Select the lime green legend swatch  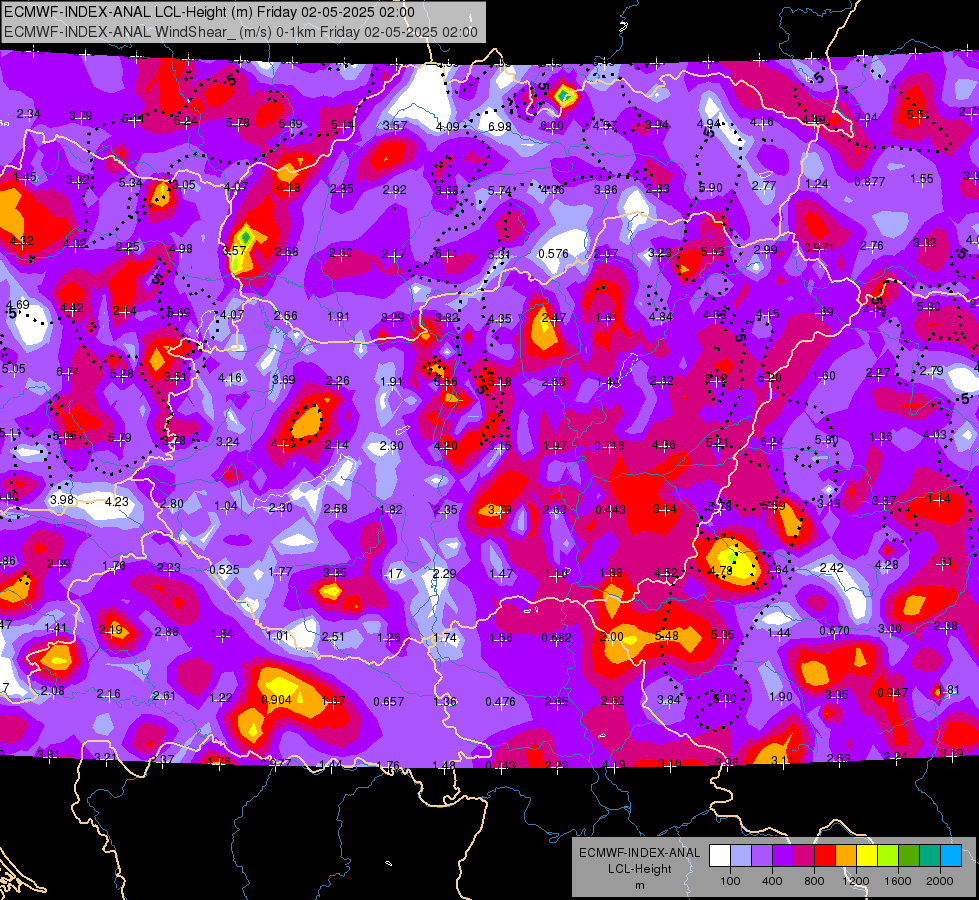point(888,856)
